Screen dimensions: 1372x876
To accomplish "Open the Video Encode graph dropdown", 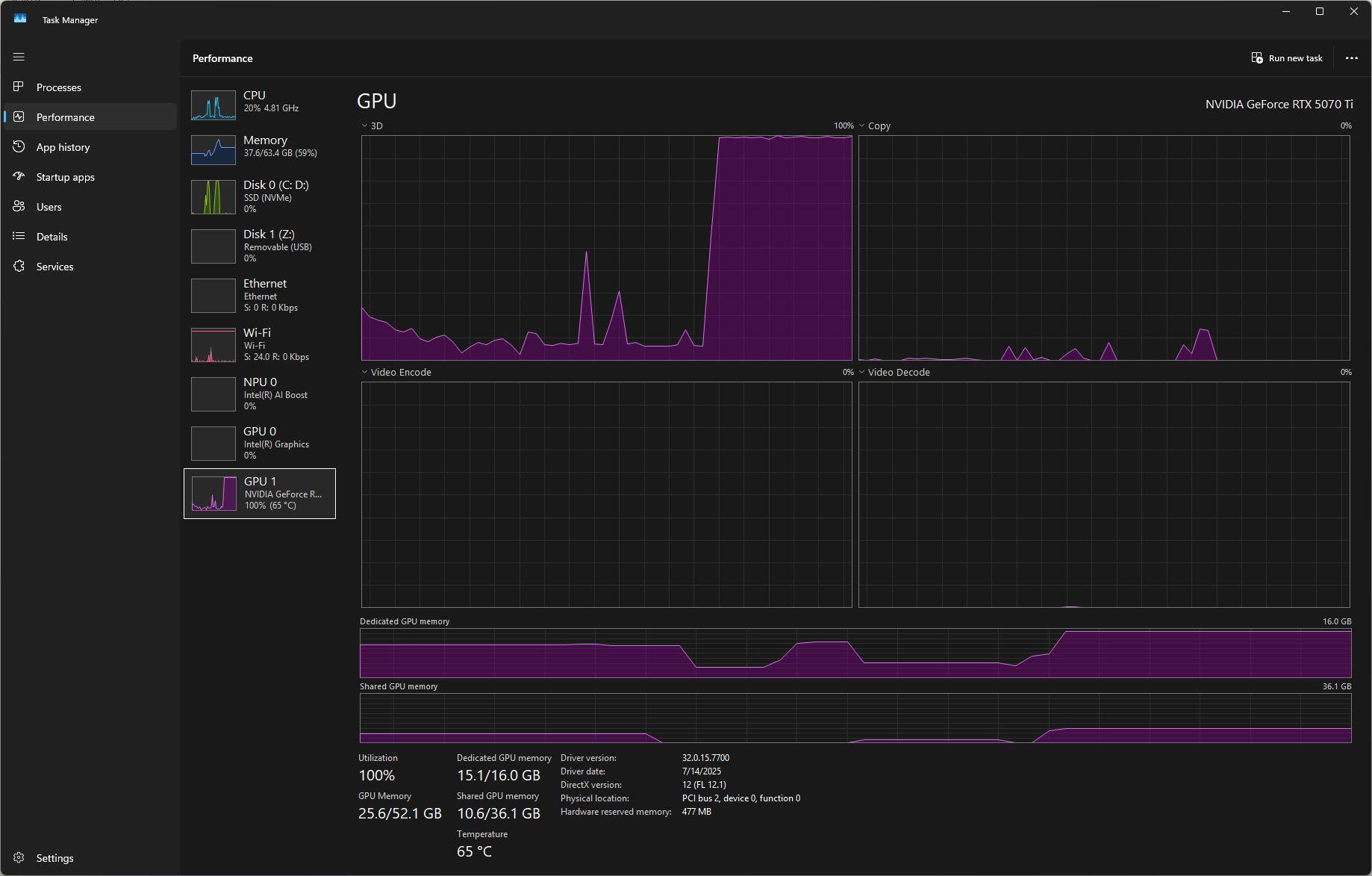I will (365, 372).
